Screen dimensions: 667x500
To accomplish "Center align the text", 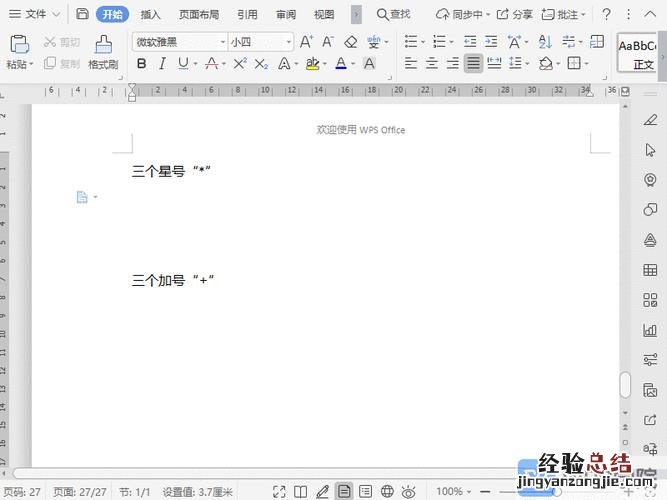I will click(432, 64).
